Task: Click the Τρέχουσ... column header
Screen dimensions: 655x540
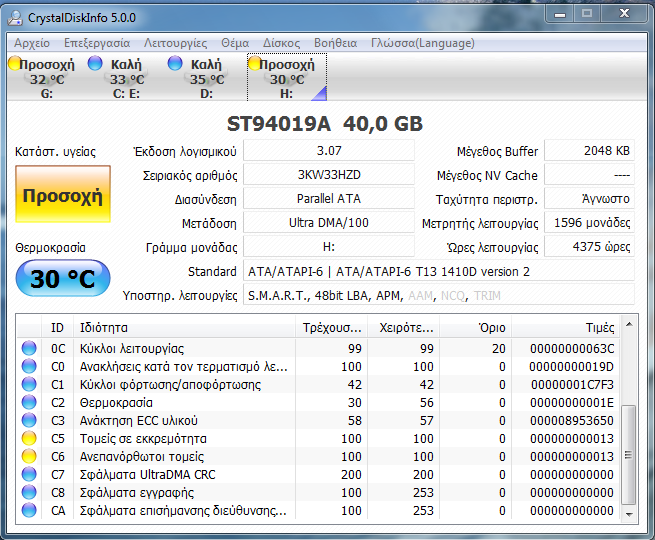Action: (x=332, y=327)
